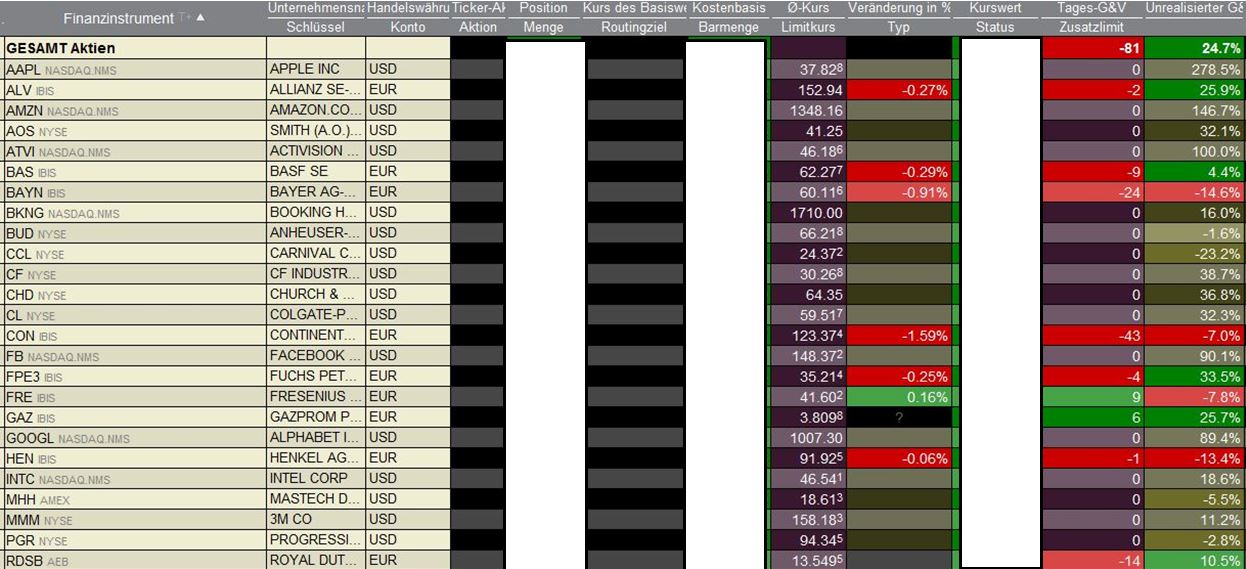Select the CCL NYSE instrument
Image resolution: width=1246 pixels, height=569 pixels.
(x=134, y=253)
